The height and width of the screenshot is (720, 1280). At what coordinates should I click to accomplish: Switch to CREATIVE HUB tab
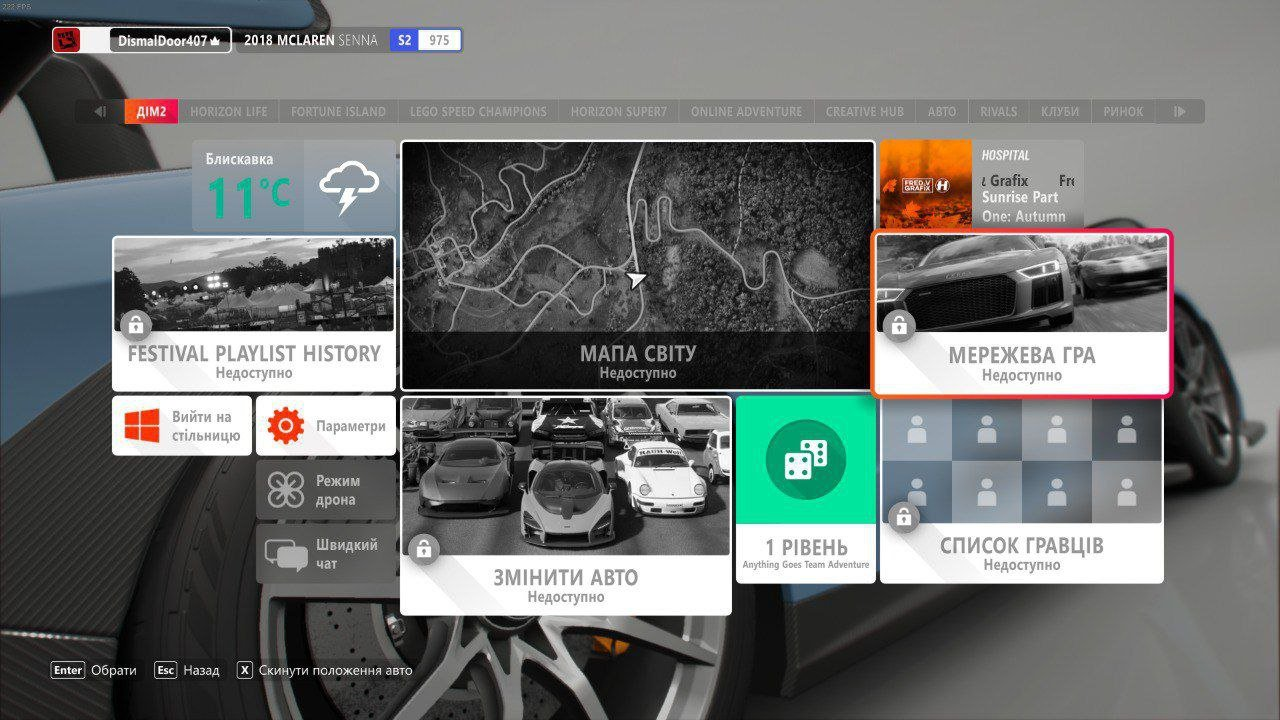tap(865, 112)
